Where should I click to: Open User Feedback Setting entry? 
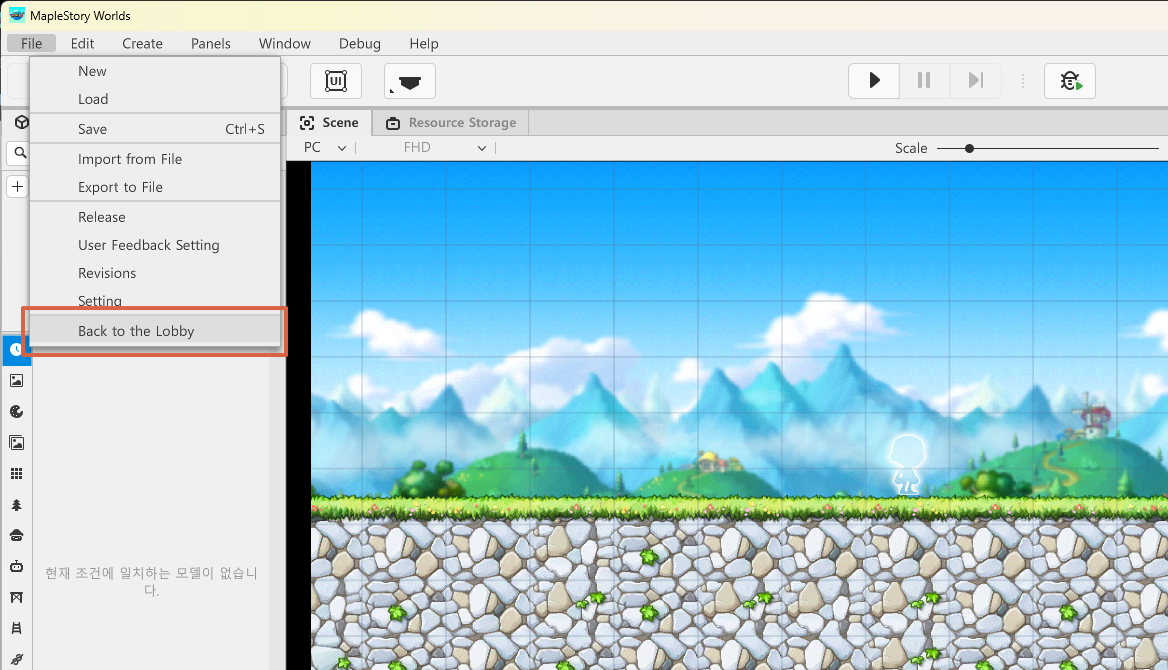(155, 245)
